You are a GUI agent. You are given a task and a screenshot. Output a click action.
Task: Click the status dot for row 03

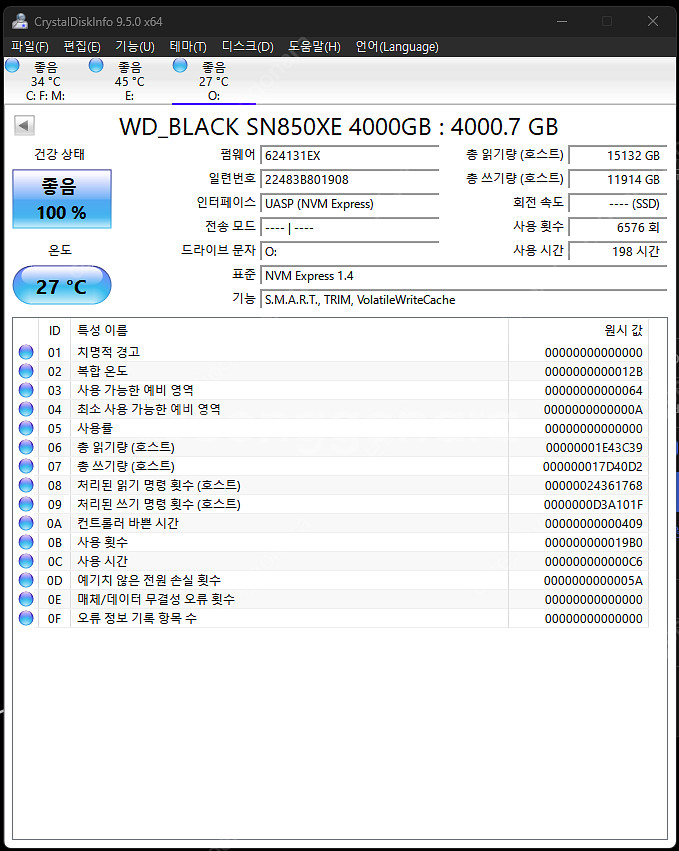[26, 390]
